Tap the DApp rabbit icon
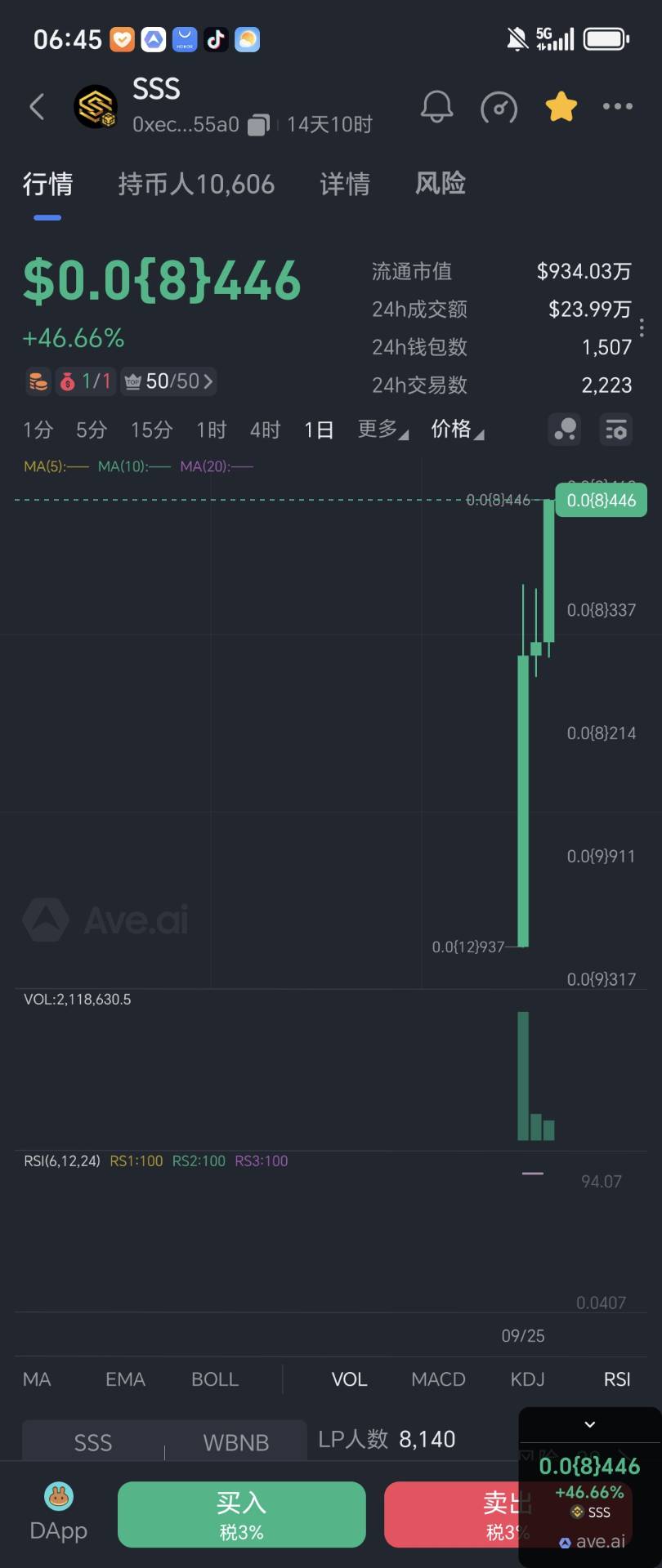This screenshot has height=1568, width=662. (x=58, y=1496)
